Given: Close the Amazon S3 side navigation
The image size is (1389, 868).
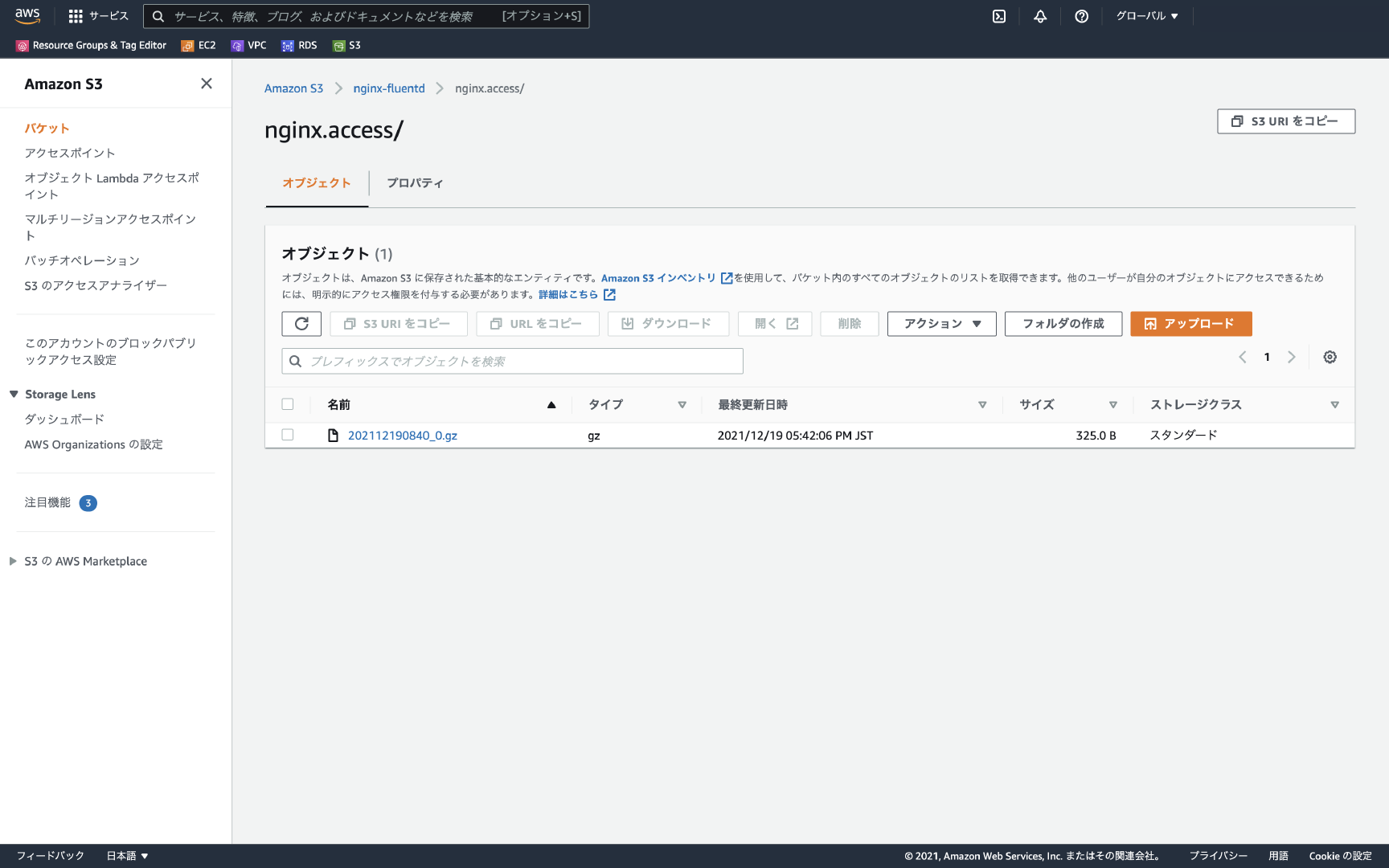Looking at the screenshot, I should [x=207, y=84].
